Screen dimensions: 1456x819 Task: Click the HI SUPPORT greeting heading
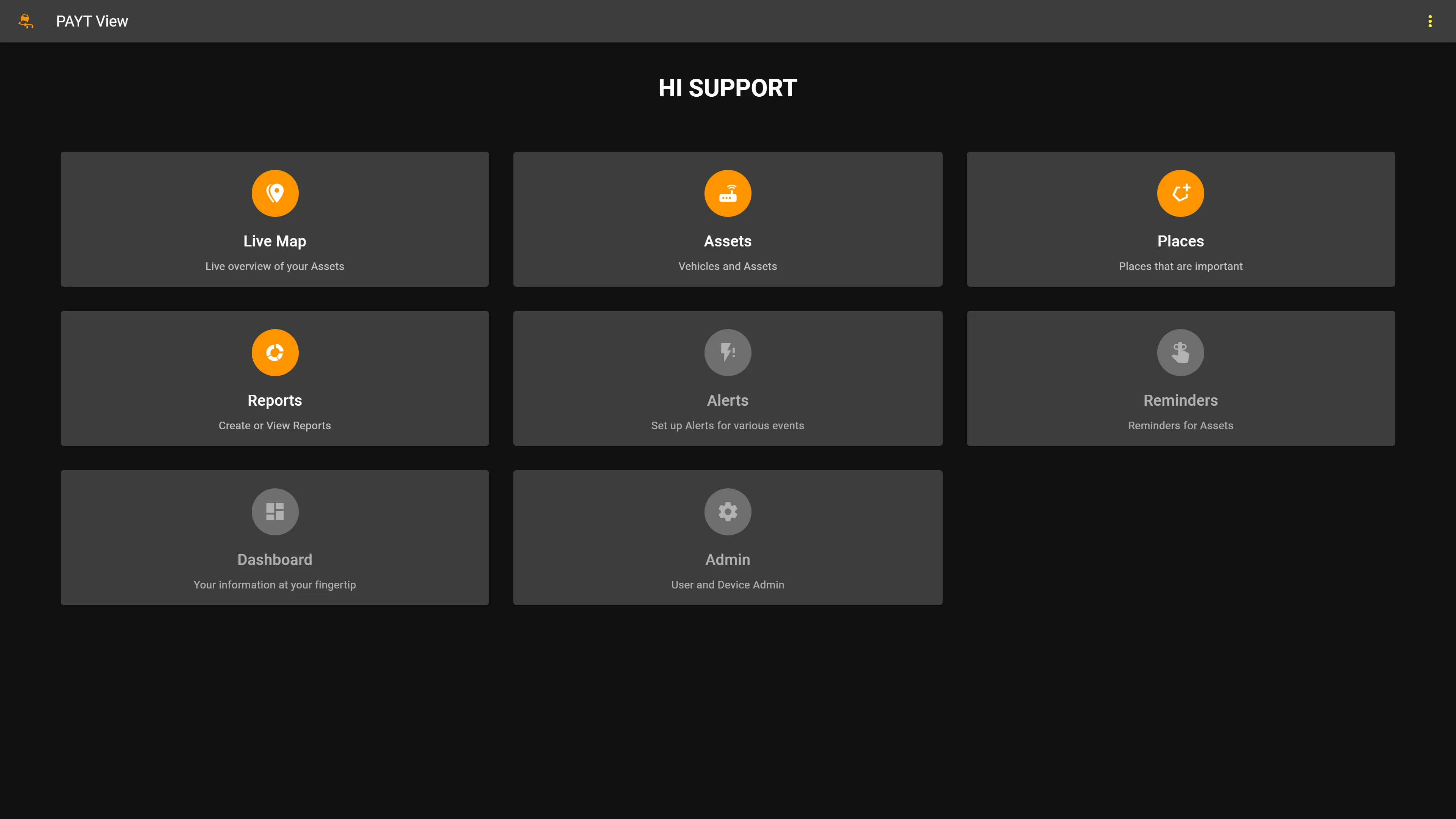(728, 88)
